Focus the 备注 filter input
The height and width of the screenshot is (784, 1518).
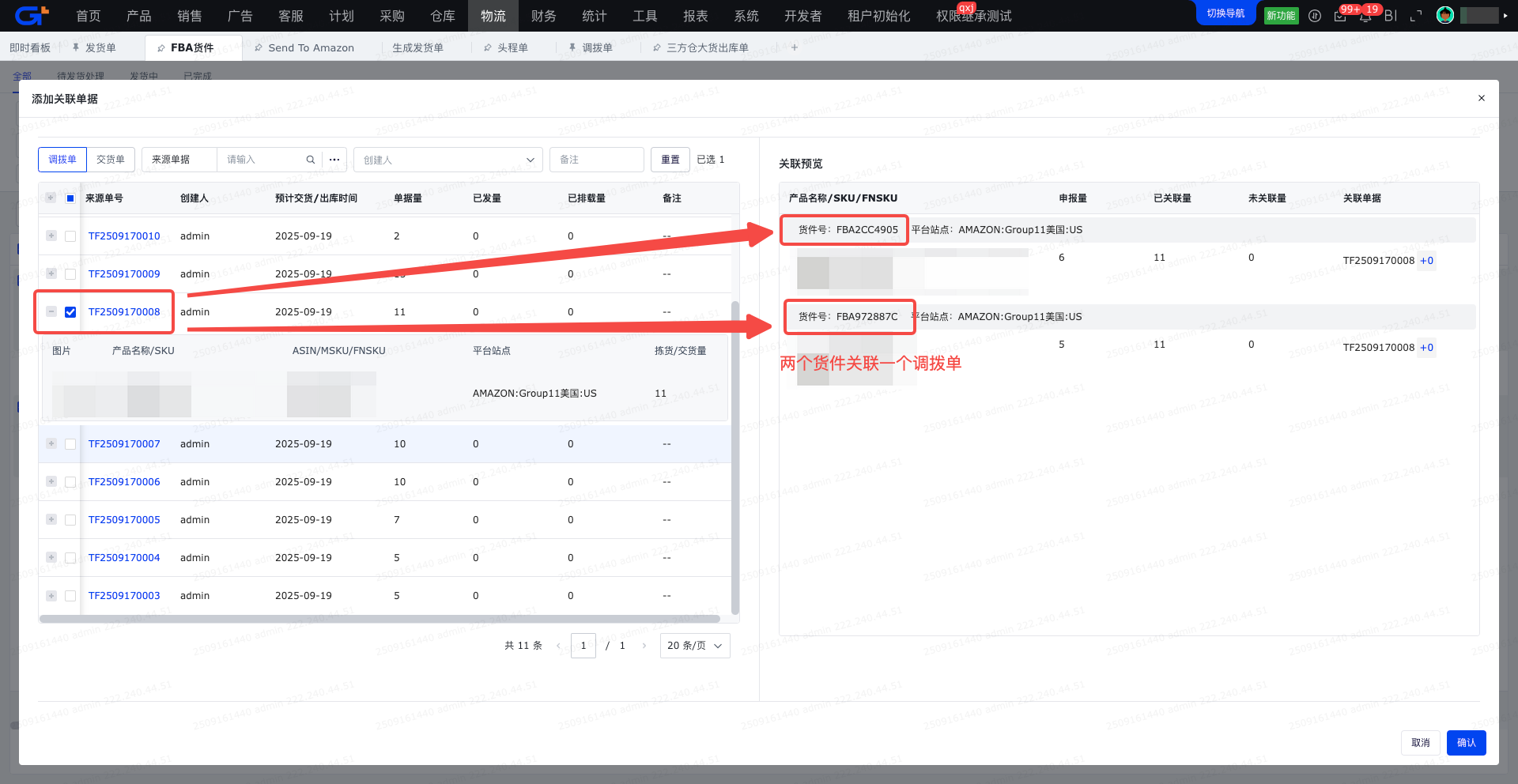597,160
